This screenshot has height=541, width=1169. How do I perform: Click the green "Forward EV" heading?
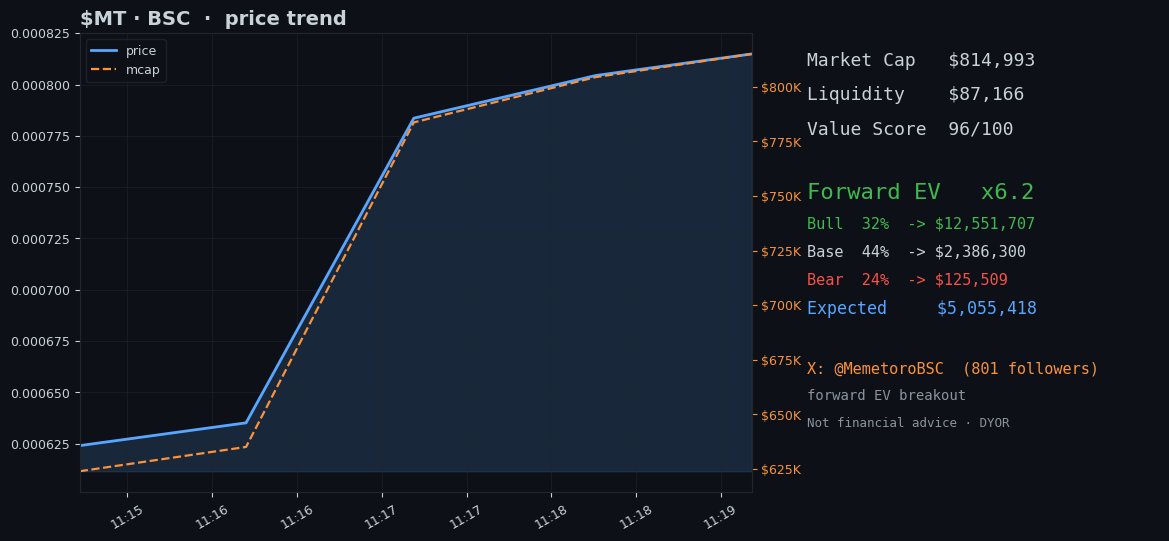click(874, 192)
